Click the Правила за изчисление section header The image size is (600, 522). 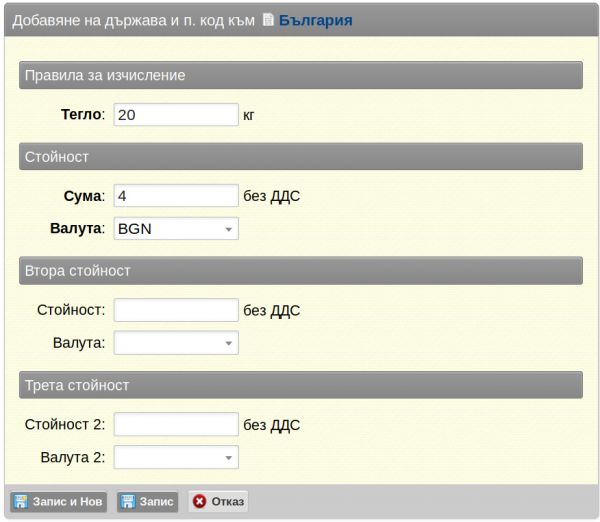point(300,76)
